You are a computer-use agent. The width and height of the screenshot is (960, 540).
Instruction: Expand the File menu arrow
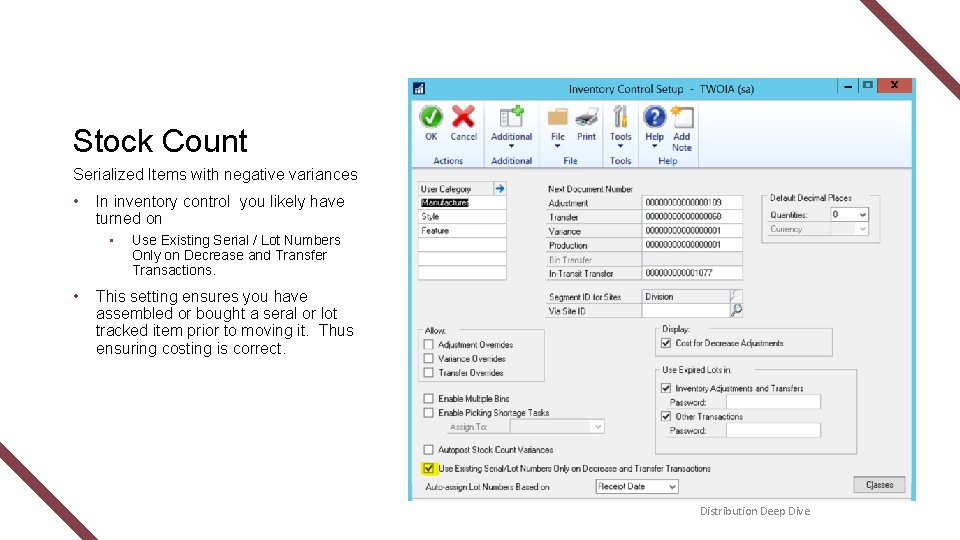[557, 147]
